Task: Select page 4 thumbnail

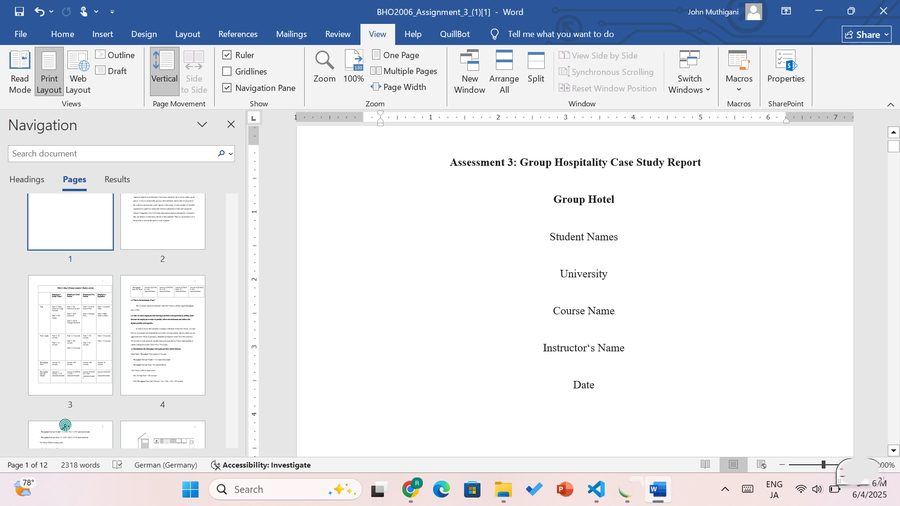Action: tap(162, 335)
